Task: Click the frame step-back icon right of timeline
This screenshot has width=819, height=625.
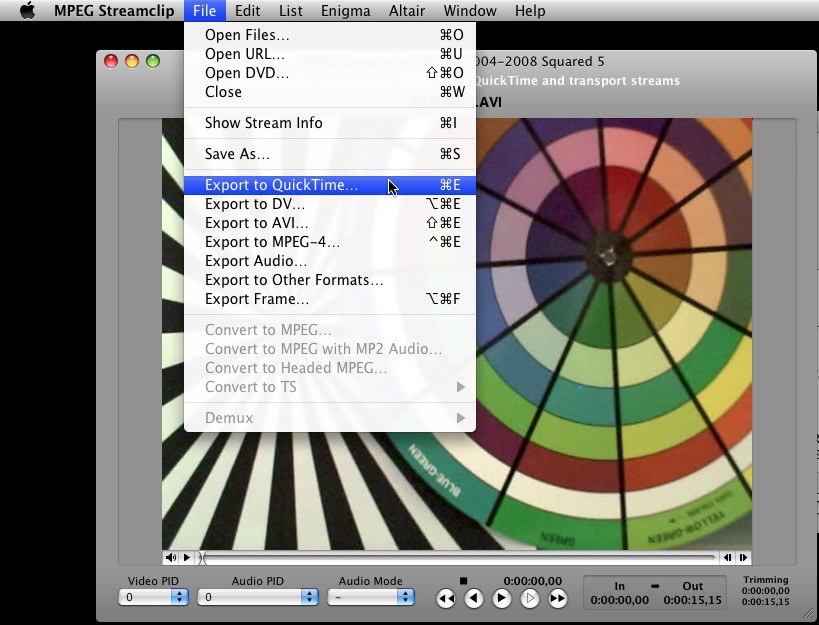Action: point(728,558)
